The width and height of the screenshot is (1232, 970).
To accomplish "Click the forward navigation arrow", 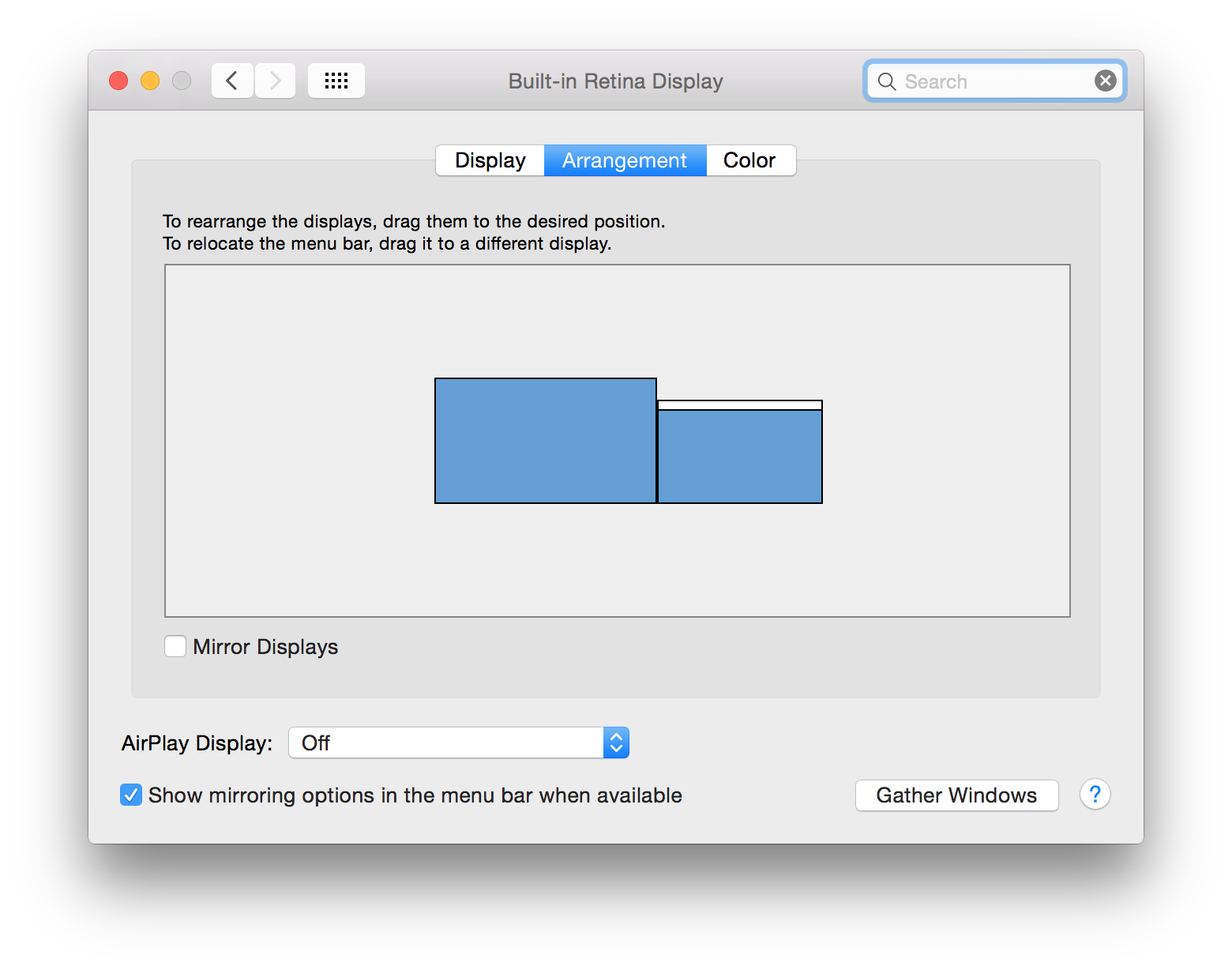I will (x=274, y=80).
